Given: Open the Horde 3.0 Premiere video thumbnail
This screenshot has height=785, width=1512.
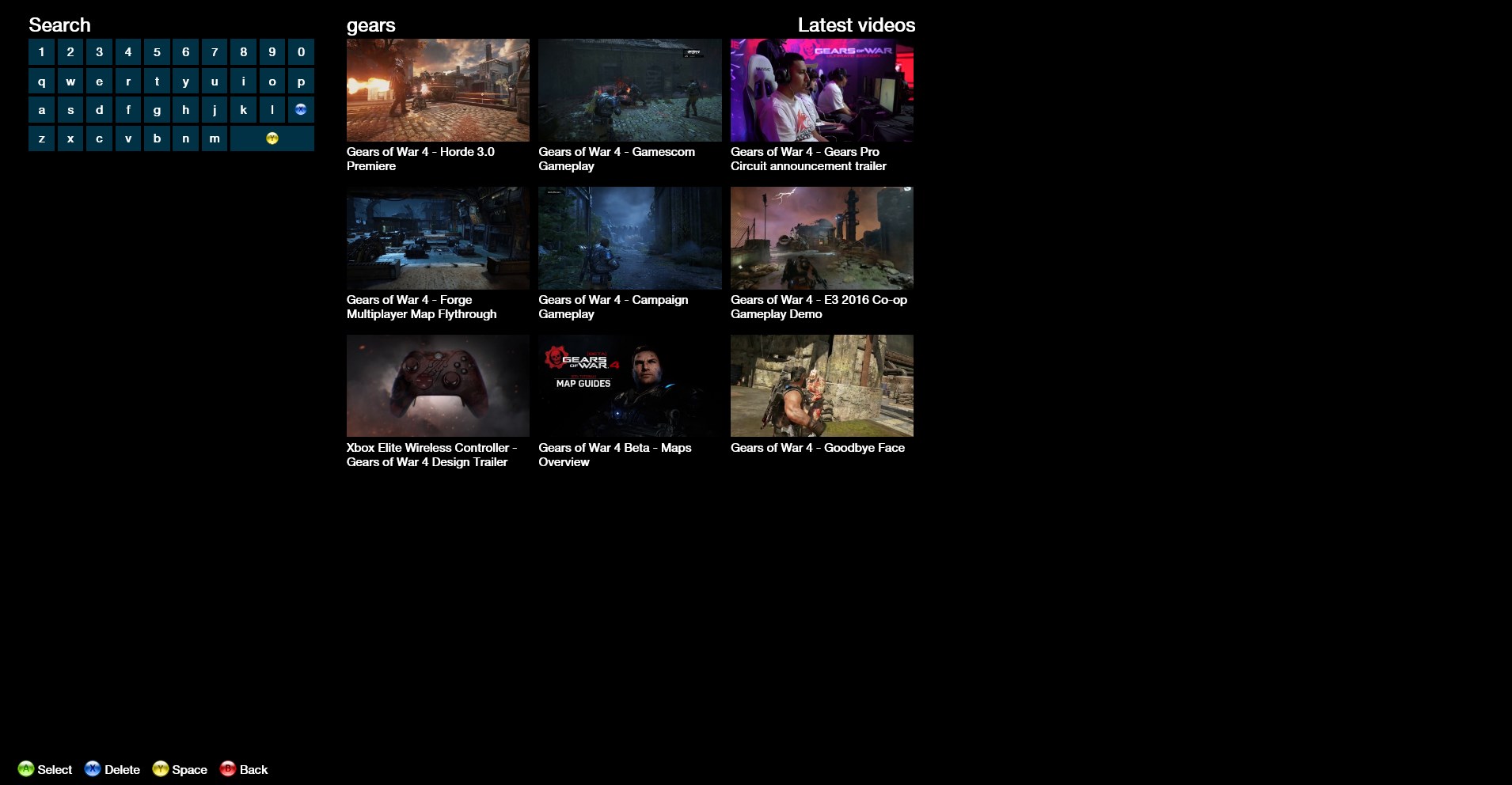Looking at the screenshot, I should tap(438, 90).
